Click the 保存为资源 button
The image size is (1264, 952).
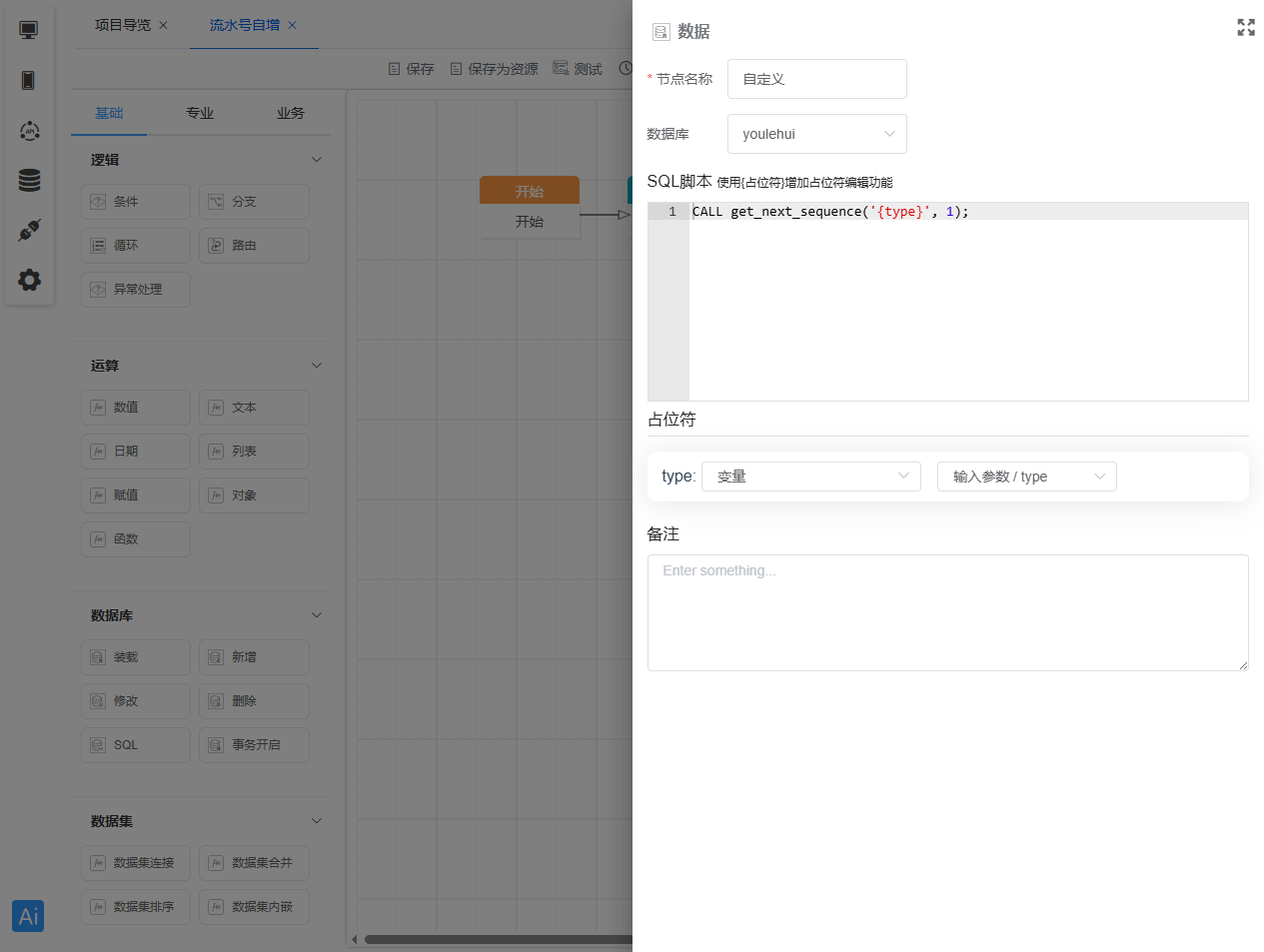[x=494, y=69]
